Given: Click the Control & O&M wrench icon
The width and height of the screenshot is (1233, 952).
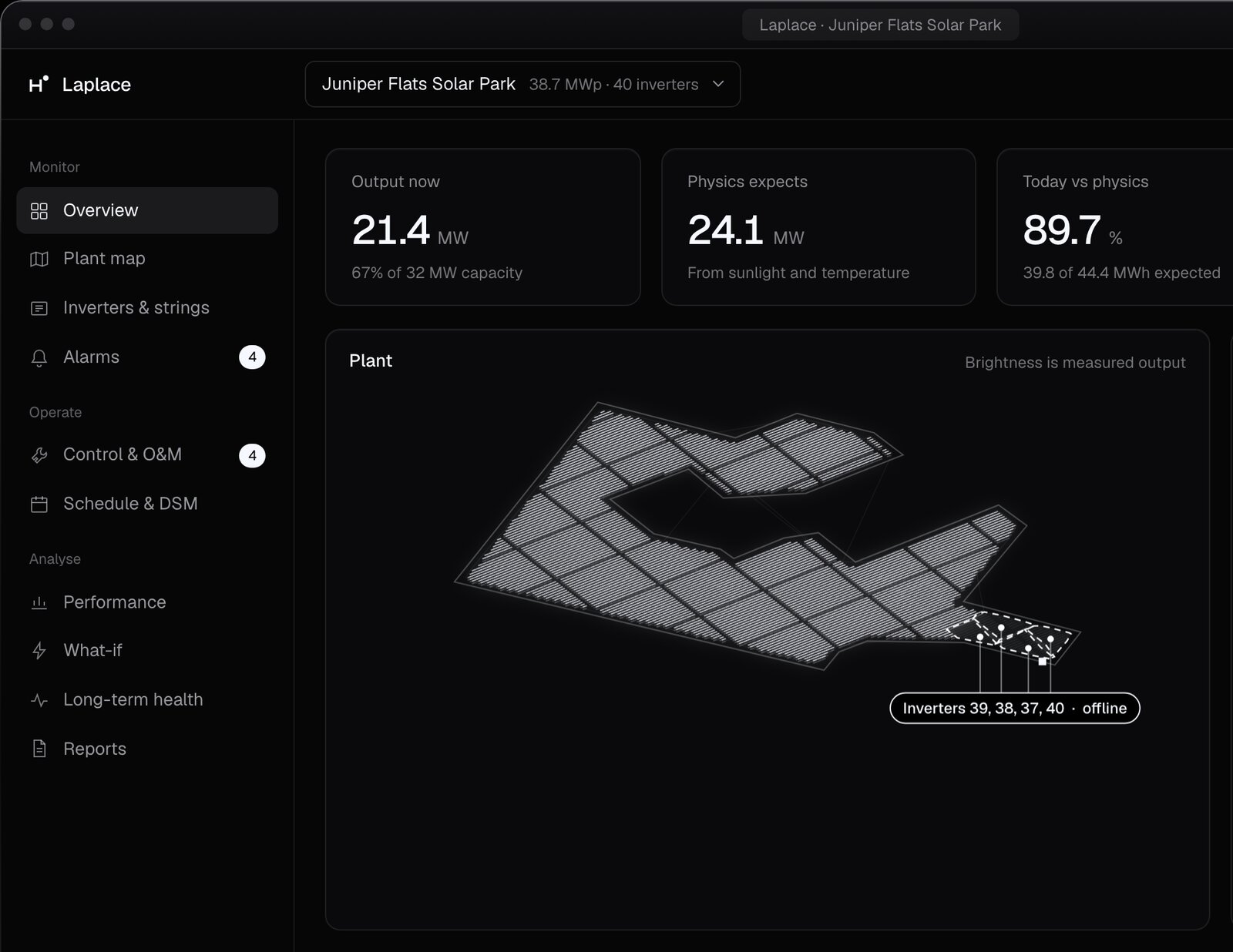Looking at the screenshot, I should pyautogui.click(x=39, y=455).
